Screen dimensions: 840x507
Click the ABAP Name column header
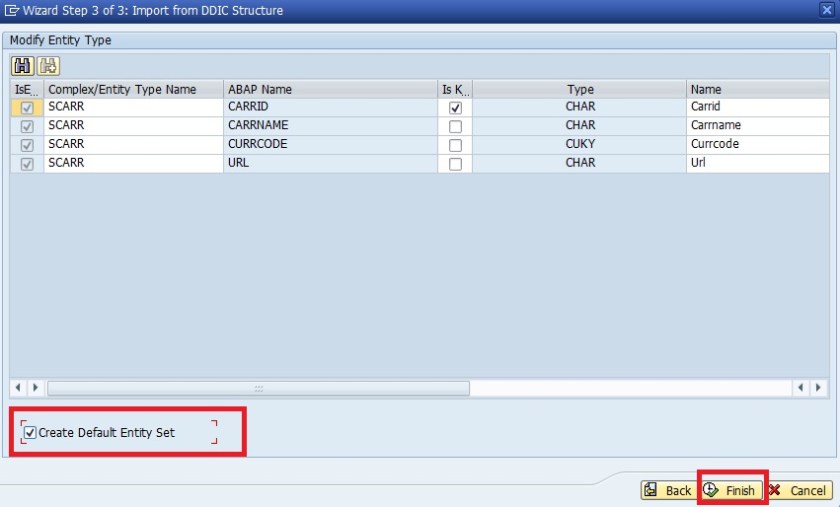coord(331,90)
